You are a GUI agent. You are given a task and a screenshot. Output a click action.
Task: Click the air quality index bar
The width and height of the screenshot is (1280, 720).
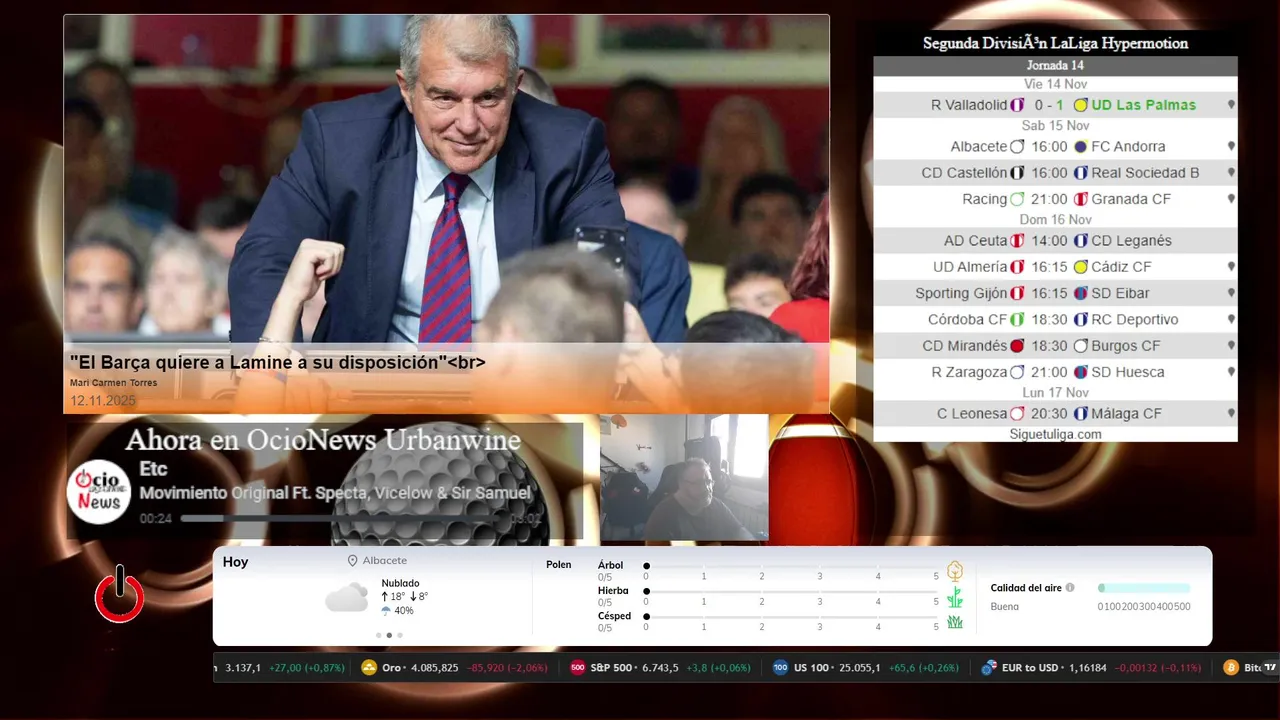1144,588
